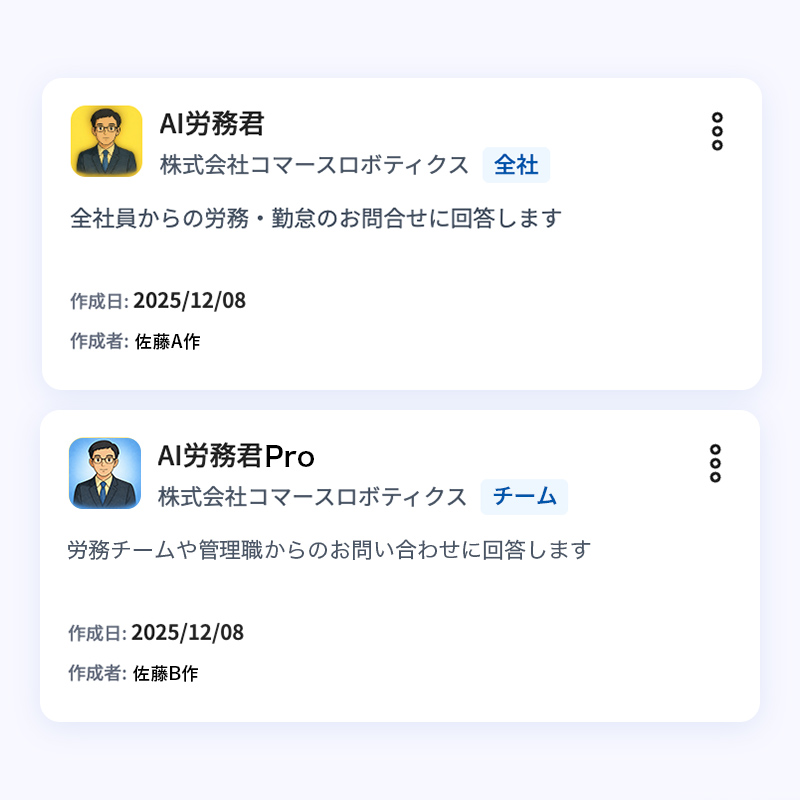Click creator name 佐藤A作
Image resolution: width=800 pixels, height=800 pixels.
(168, 342)
